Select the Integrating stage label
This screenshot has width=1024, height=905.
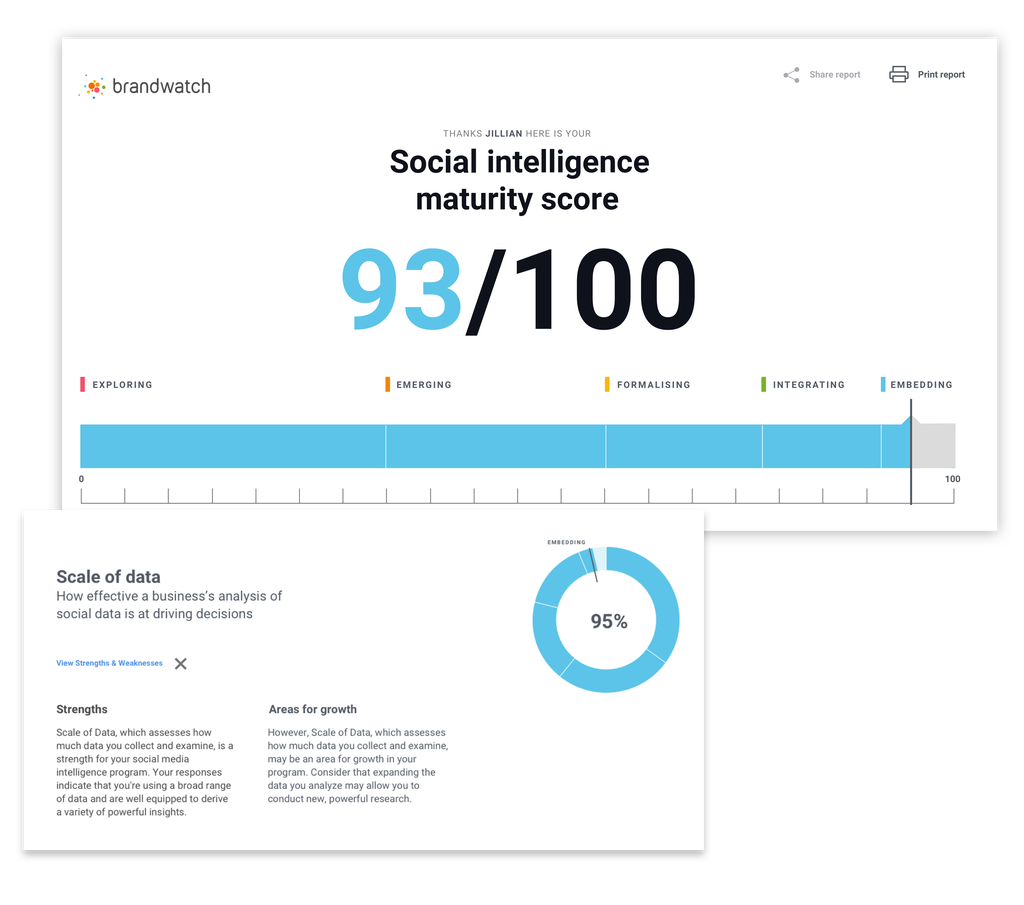click(x=808, y=385)
